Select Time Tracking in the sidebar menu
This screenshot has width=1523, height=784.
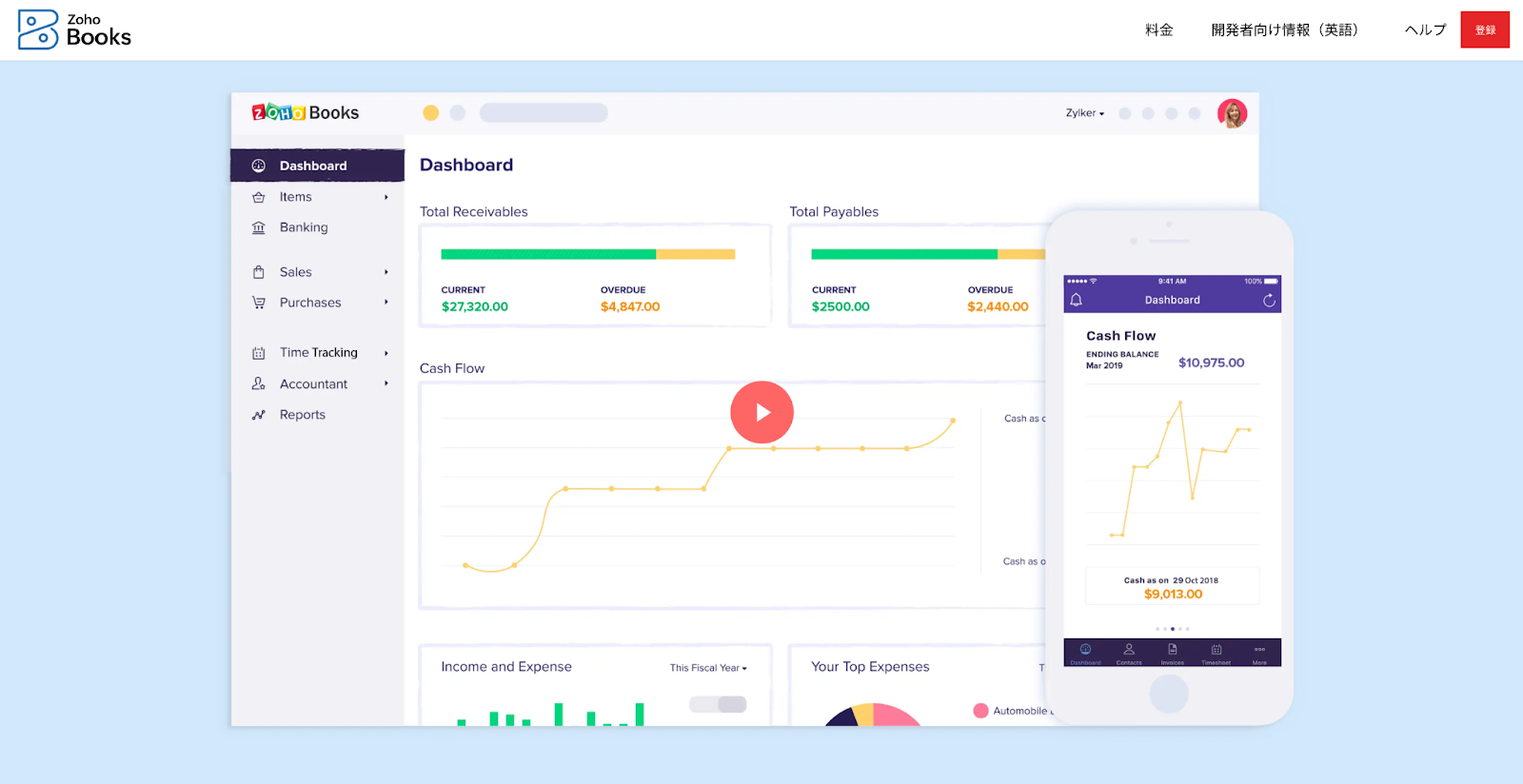click(317, 353)
